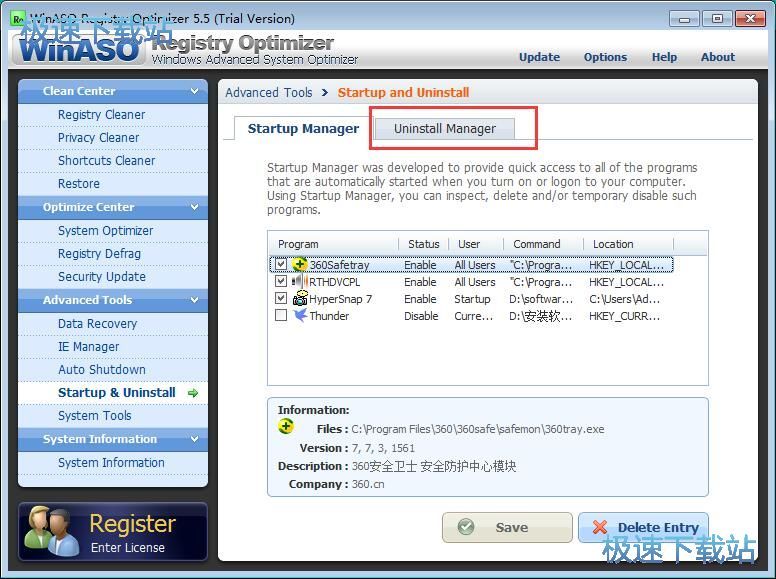Screen dimensions: 776x579
Task: Sort list by Command column header
Action: [543, 244]
